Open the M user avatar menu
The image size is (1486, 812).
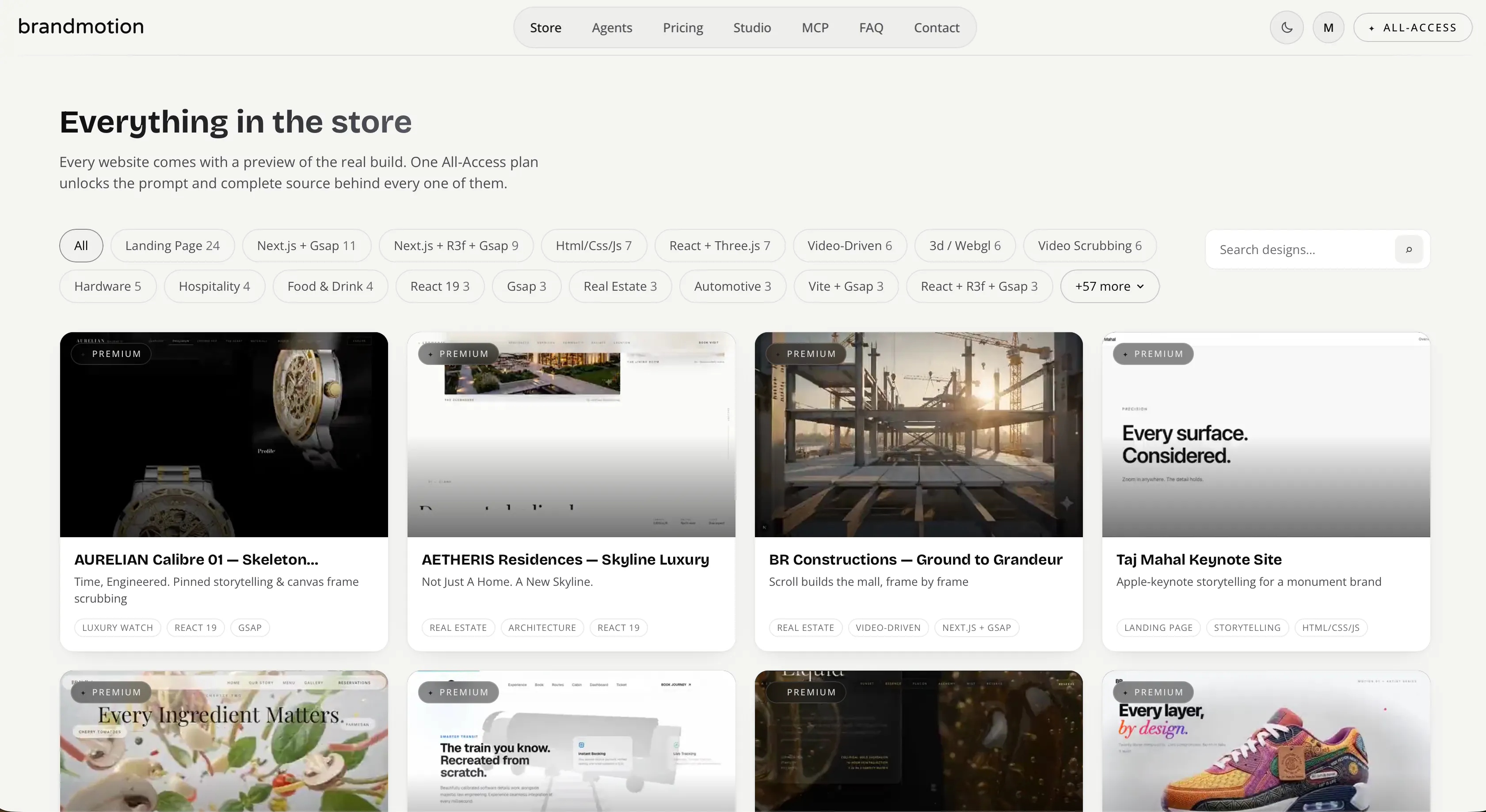tap(1328, 28)
